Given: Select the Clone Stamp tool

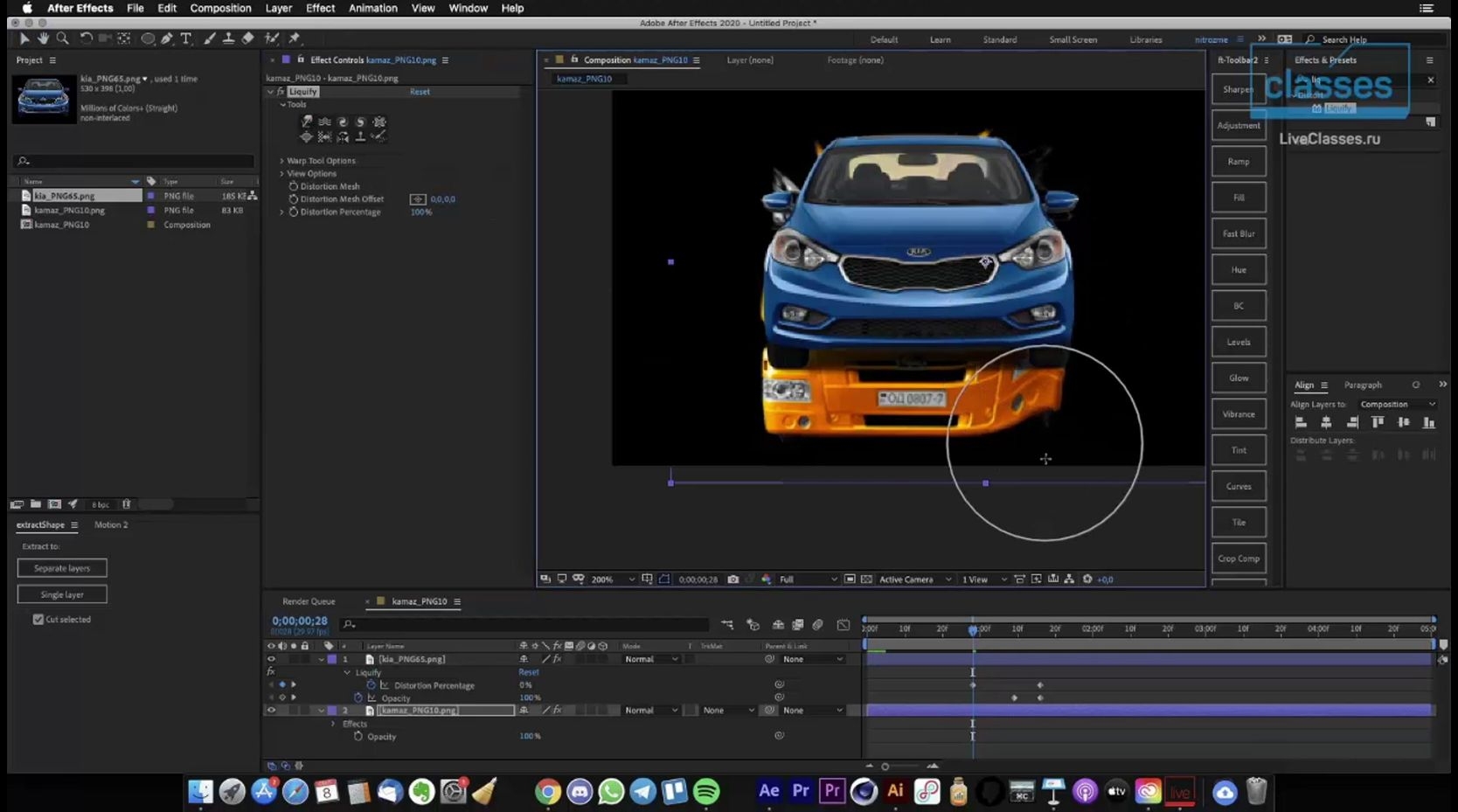Looking at the screenshot, I should click(228, 38).
